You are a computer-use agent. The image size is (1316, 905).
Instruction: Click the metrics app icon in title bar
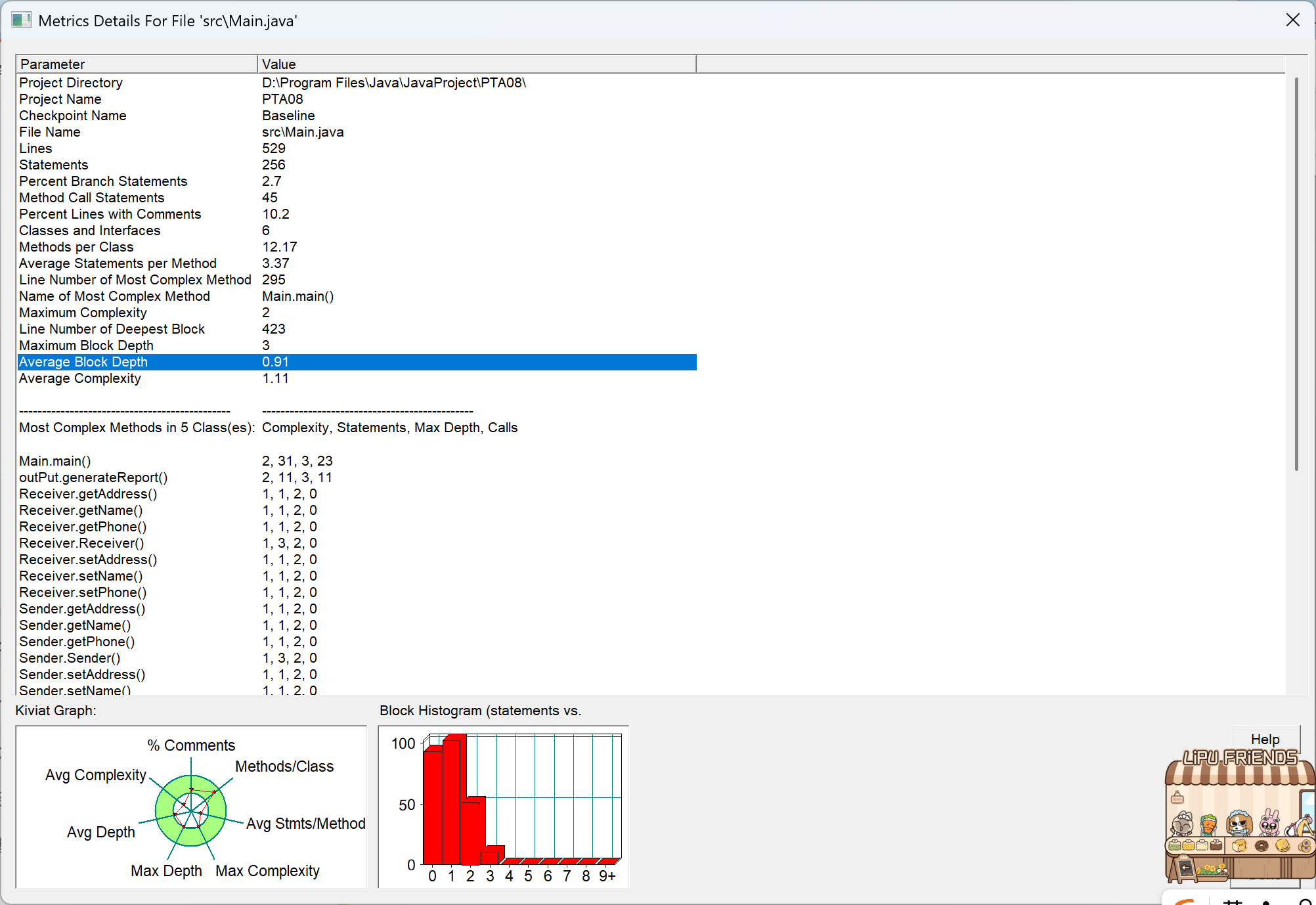[21, 20]
